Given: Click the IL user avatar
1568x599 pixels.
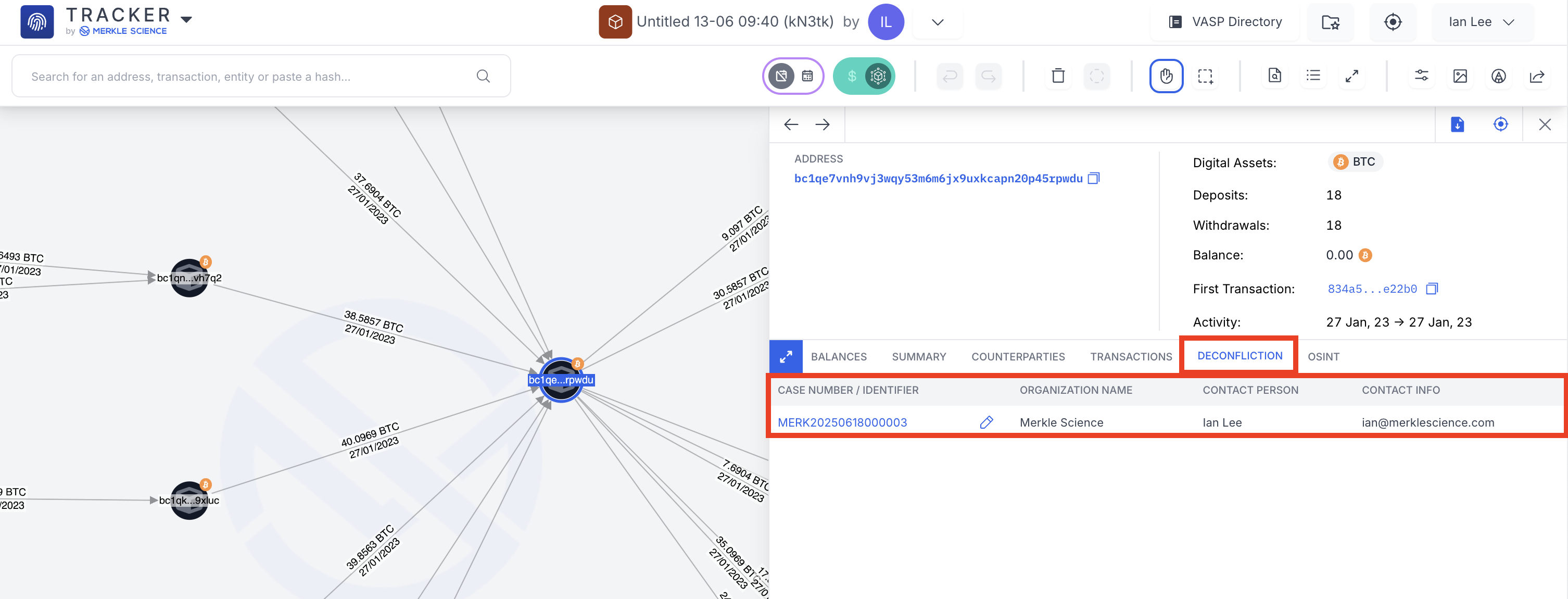Looking at the screenshot, I should (885, 22).
